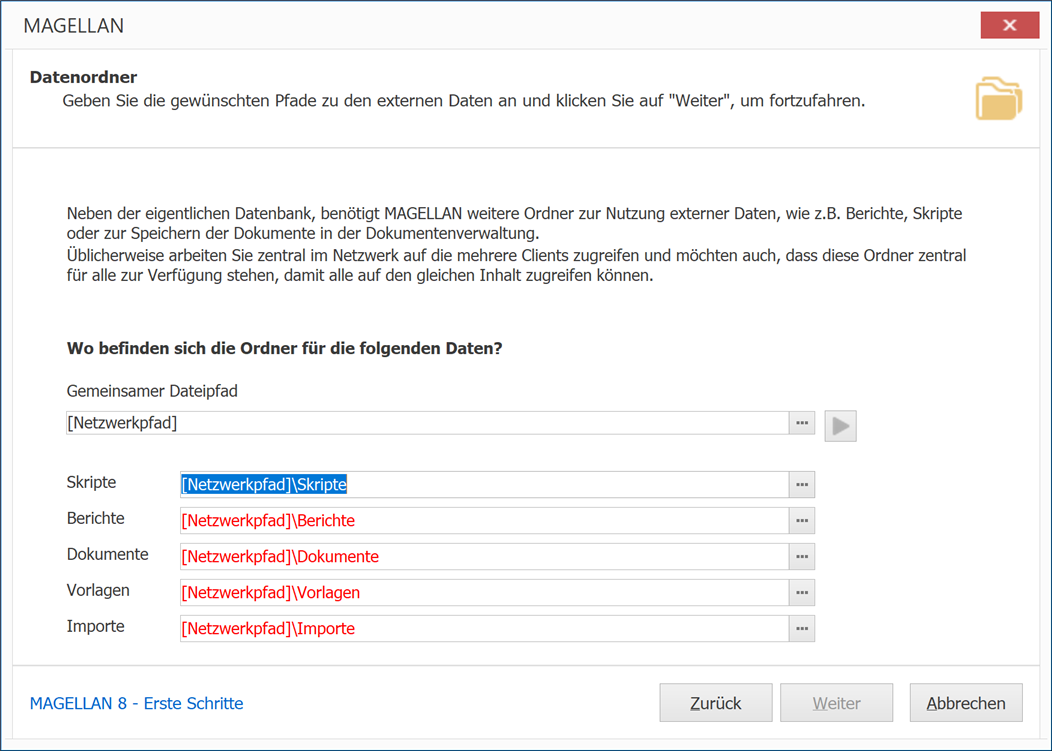The image size is (1052, 751).
Task: Click the Importe label
Action: pos(95,627)
